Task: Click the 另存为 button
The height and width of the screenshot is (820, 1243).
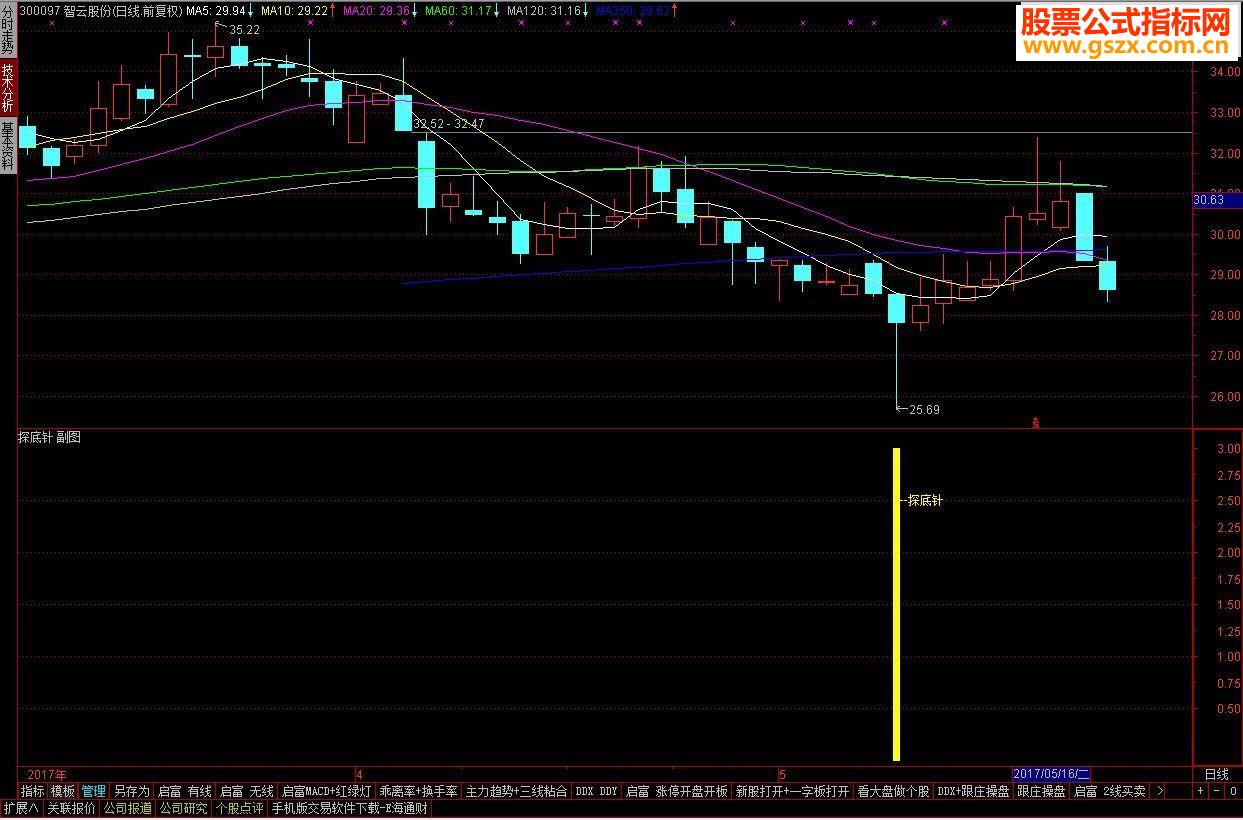Action: tap(132, 791)
